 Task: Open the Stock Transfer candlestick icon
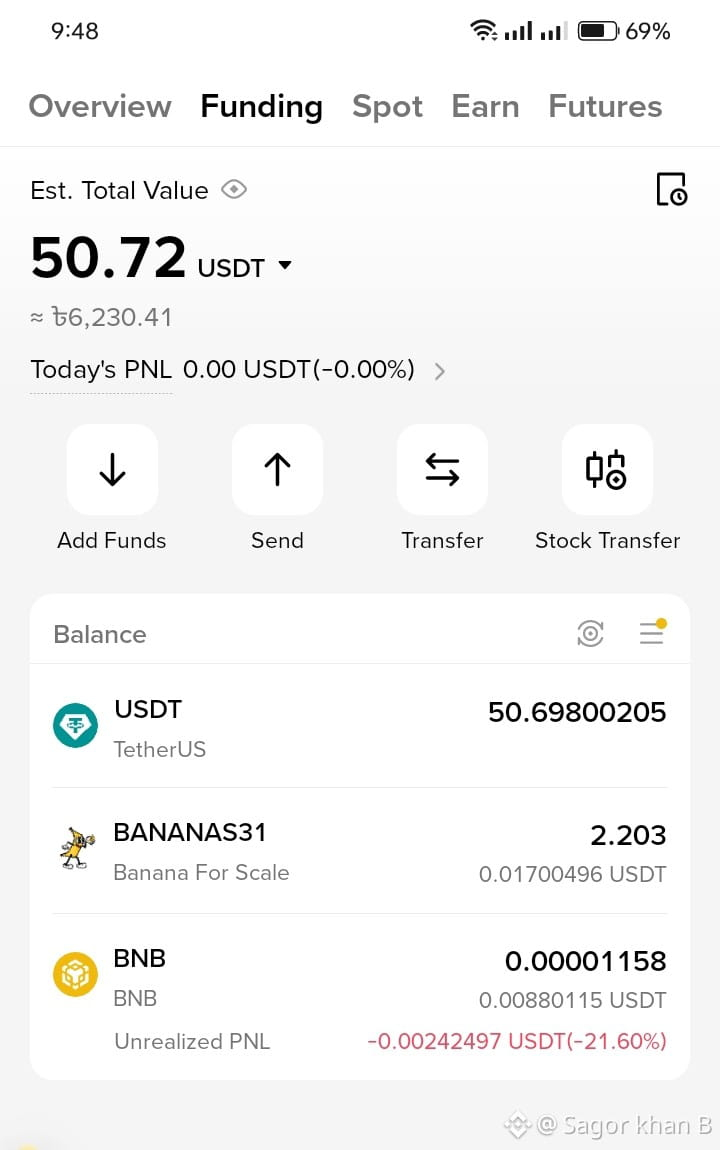(x=607, y=469)
